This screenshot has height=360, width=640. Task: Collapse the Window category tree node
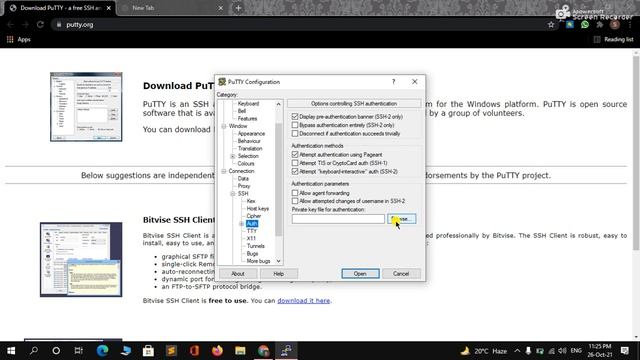(x=224, y=126)
